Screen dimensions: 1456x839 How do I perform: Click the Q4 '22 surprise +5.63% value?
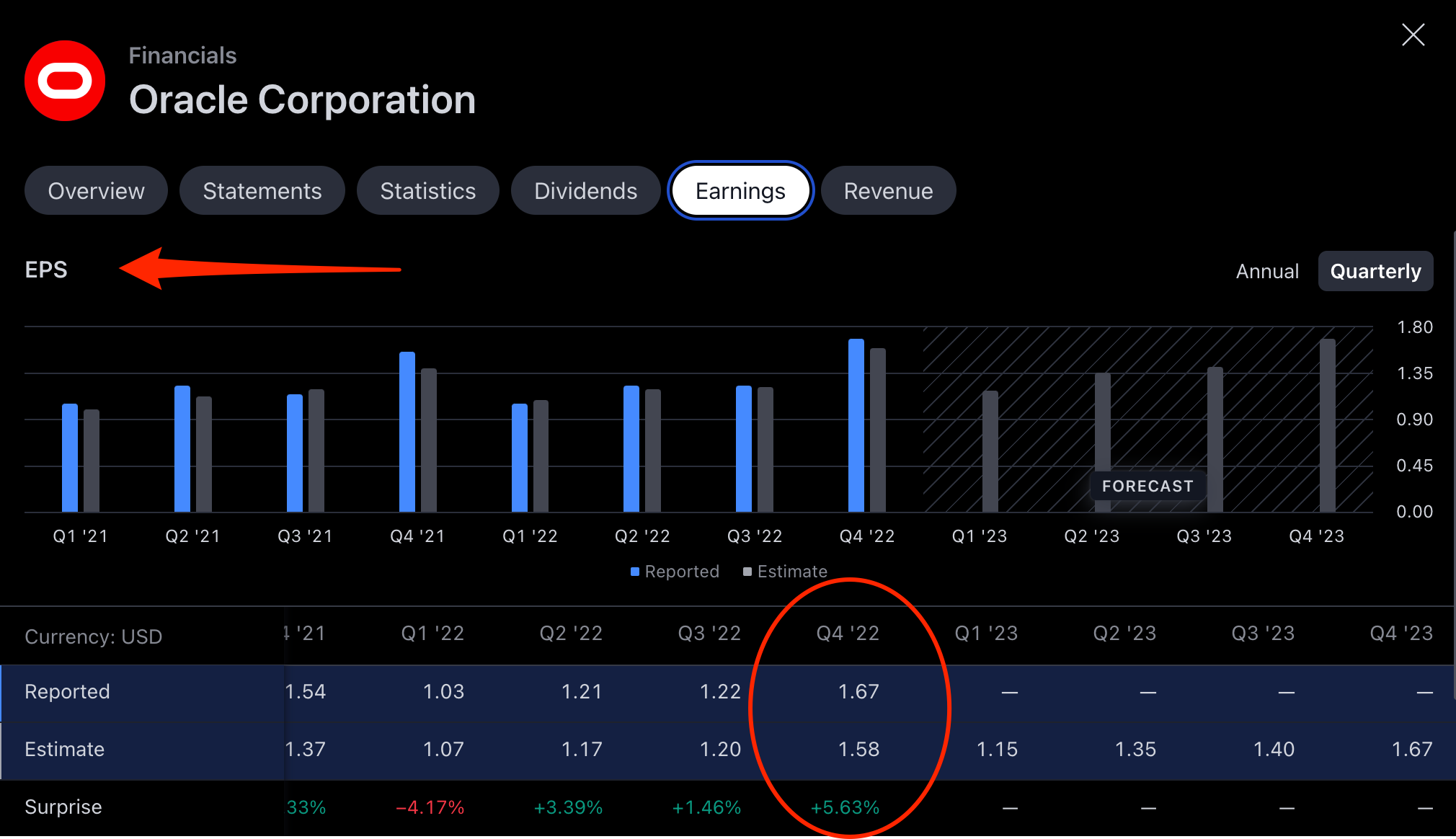[845, 807]
